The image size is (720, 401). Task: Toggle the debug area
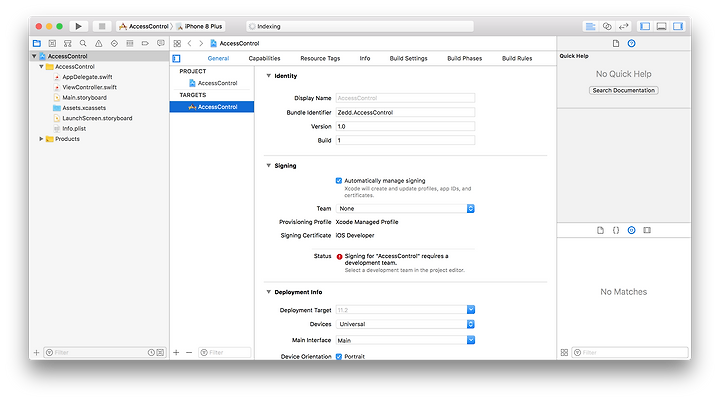pos(661,26)
